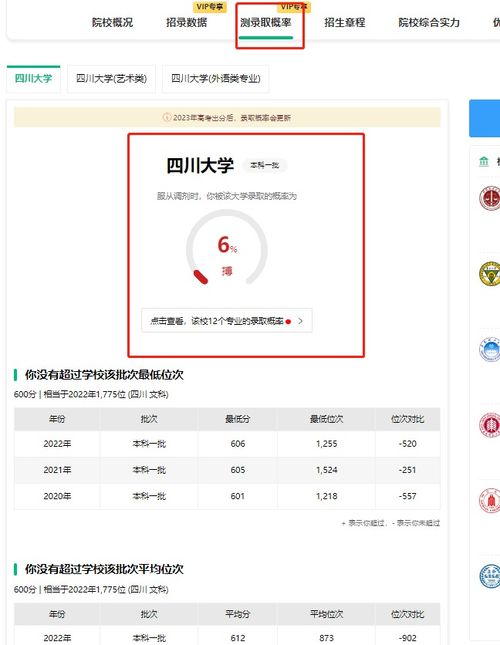Click the green-yellow university logo in sidebar

pyautogui.click(x=490, y=274)
